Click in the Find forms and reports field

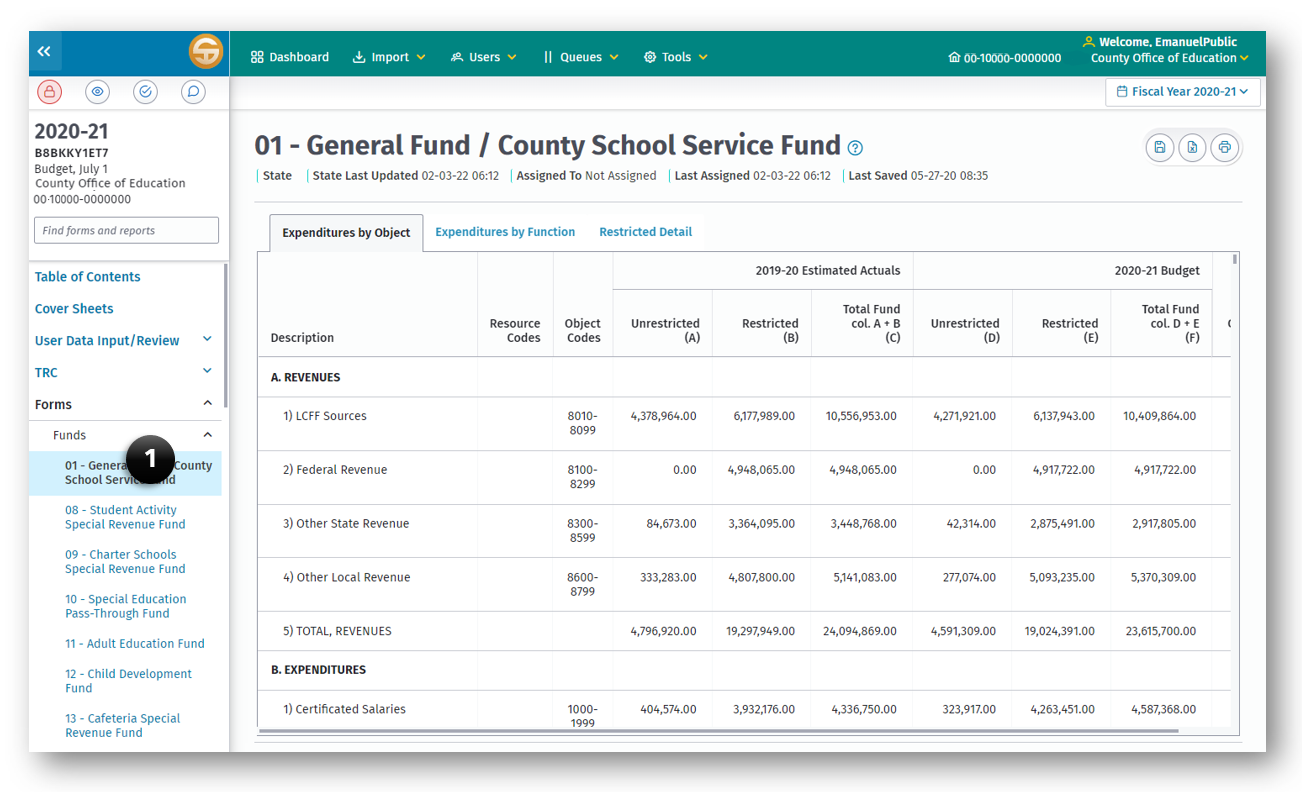(126, 230)
